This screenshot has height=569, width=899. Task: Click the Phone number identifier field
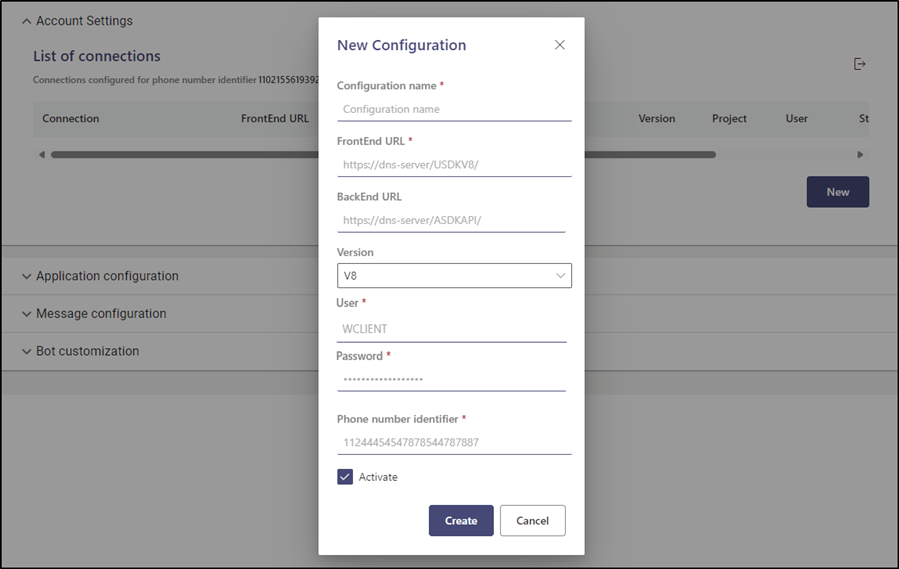click(x=454, y=442)
